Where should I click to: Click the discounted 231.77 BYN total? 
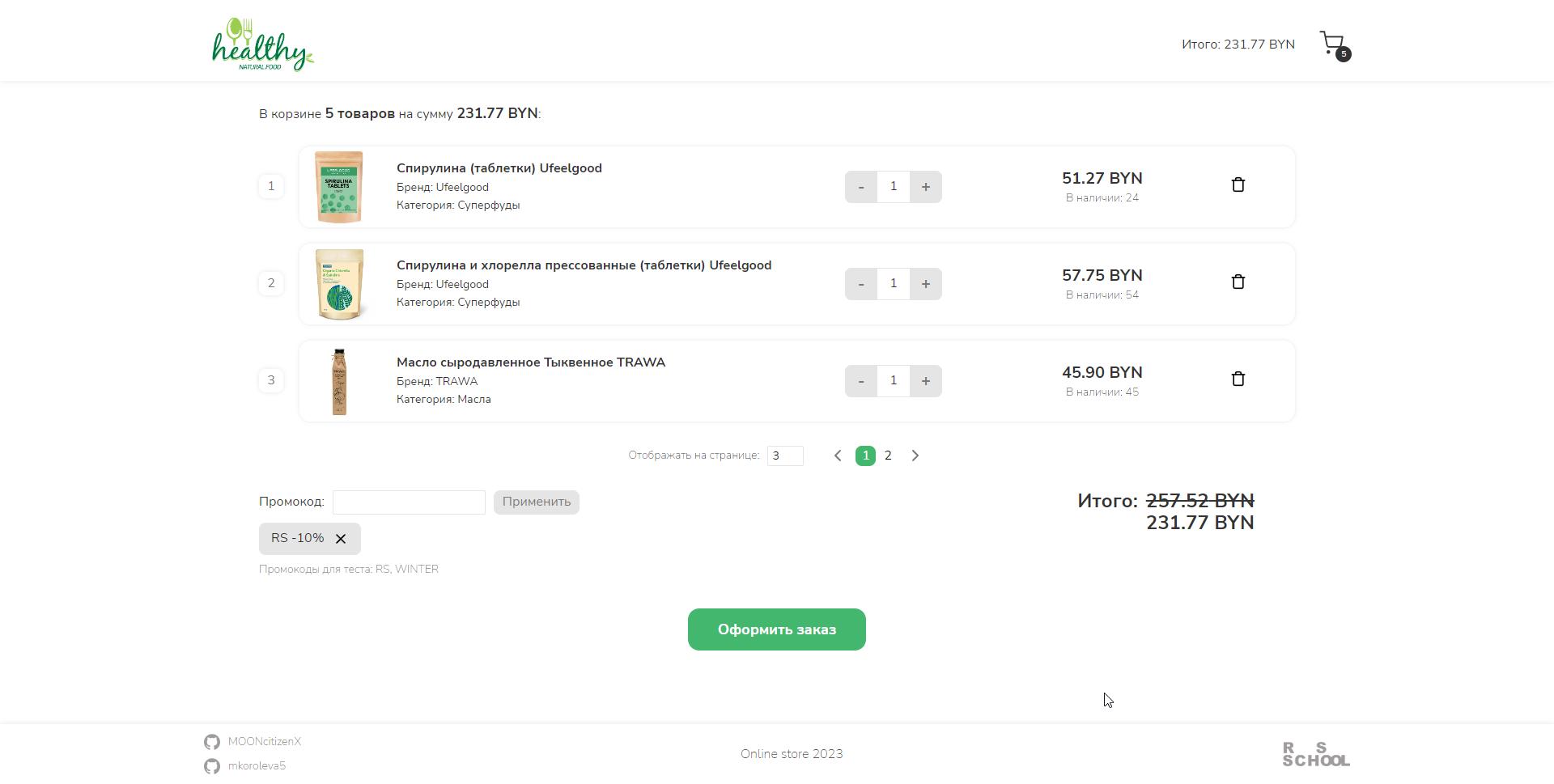coord(1200,523)
